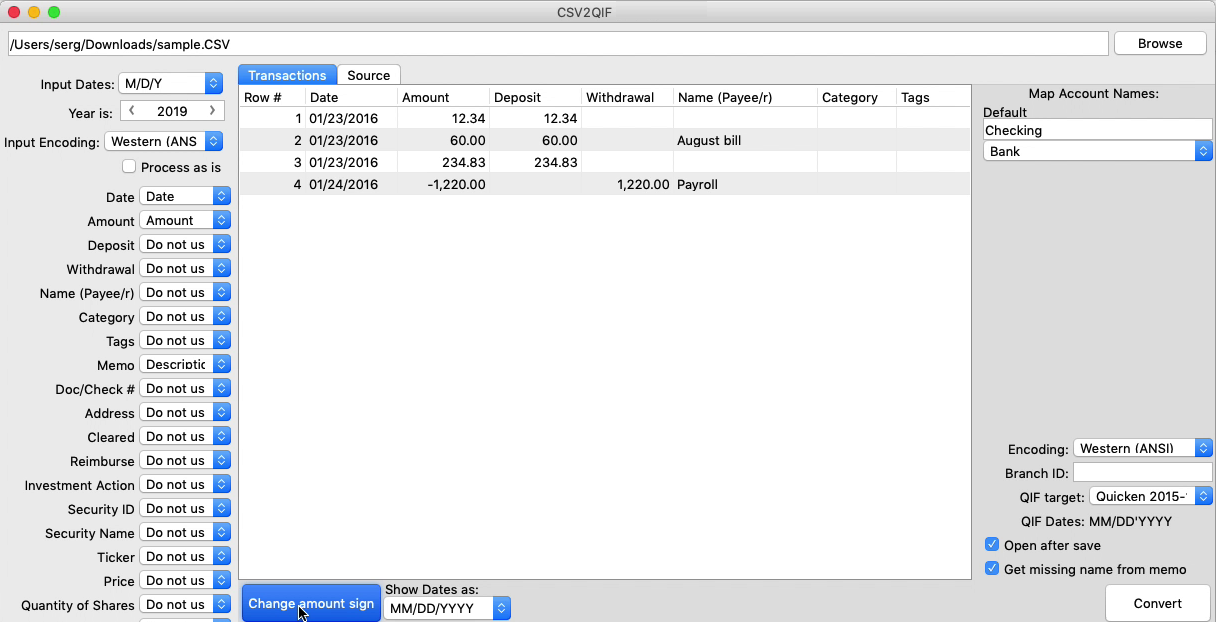Screen dimensions: 1216x622
Task: Select the Transactions tab
Action: [x=287, y=75]
